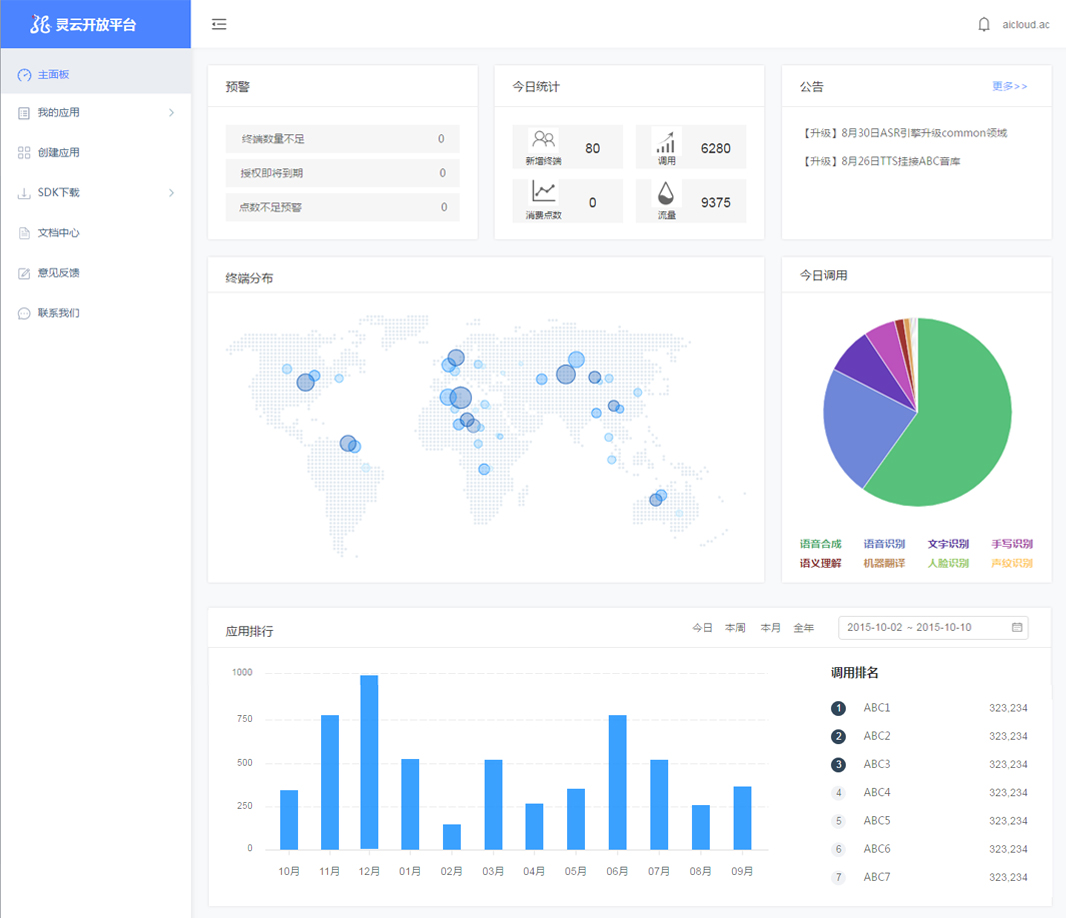This screenshot has width=1066, height=918.
Task: Open notifications via the bell icon
Action: (x=984, y=24)
